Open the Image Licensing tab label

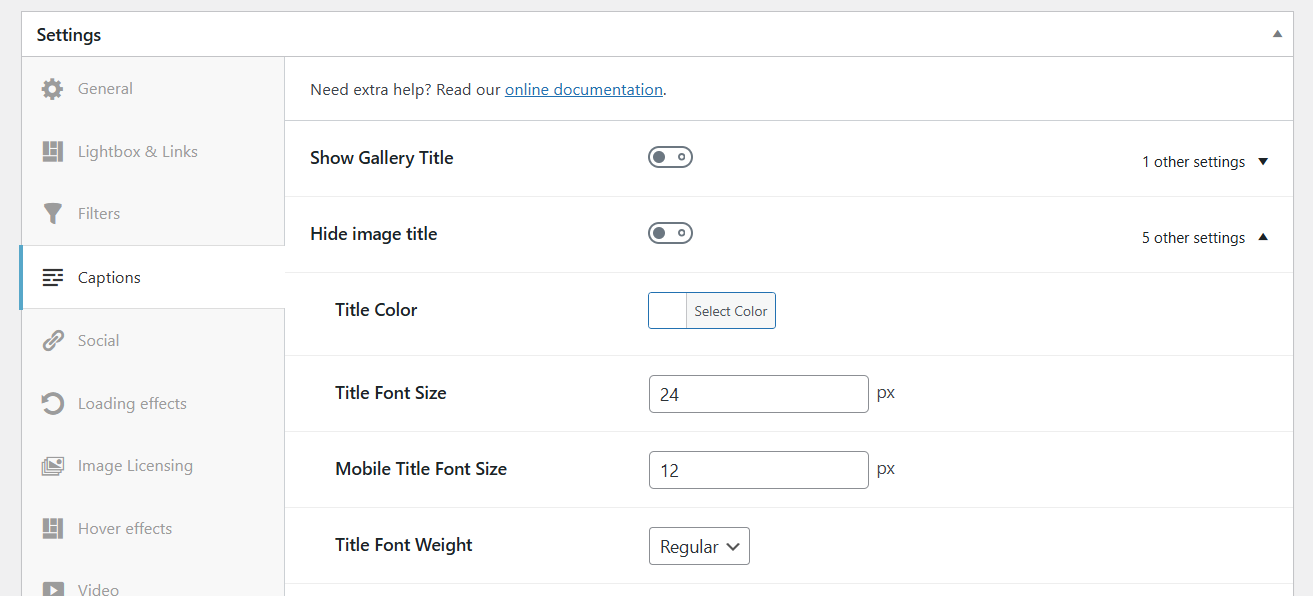(135, 466)
